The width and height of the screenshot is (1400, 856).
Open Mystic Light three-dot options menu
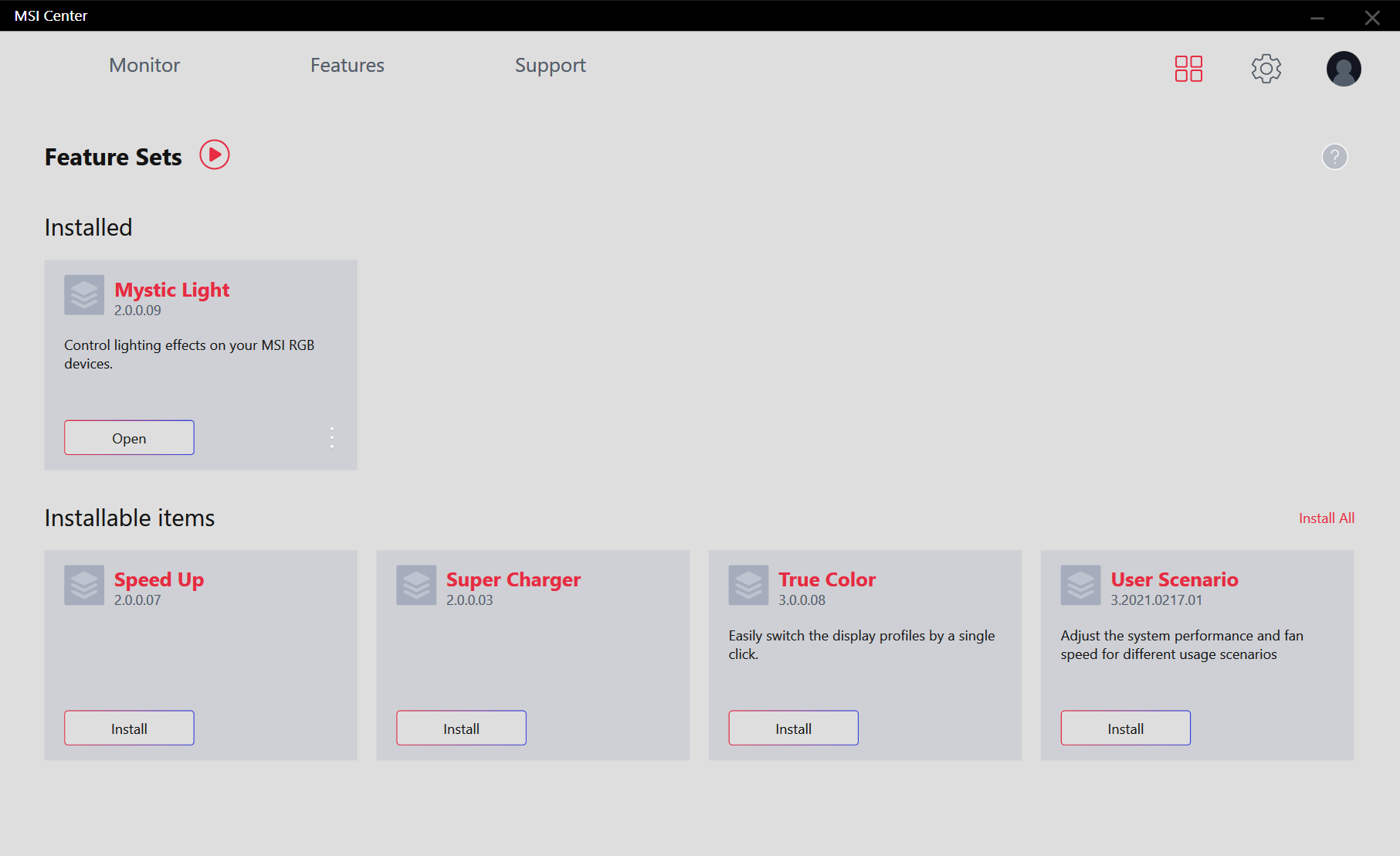coord(332,437)
